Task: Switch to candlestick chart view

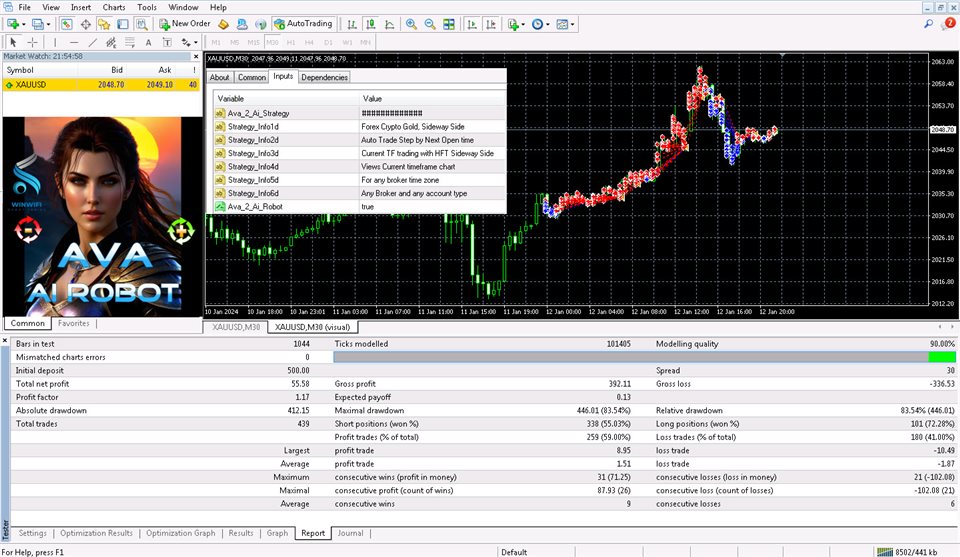Action: (x=370, y=24)
